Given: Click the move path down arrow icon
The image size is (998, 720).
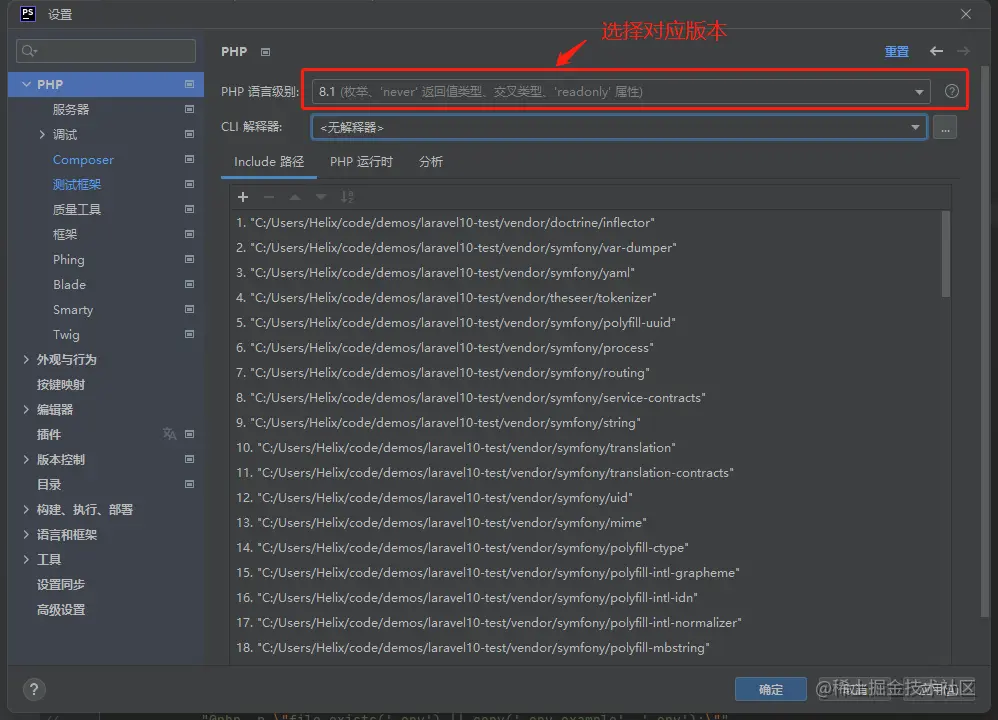Looking at the screenshot, I should (321, 197).
